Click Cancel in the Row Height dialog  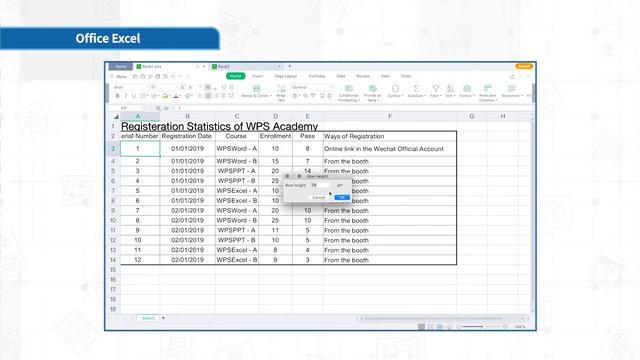318,198
